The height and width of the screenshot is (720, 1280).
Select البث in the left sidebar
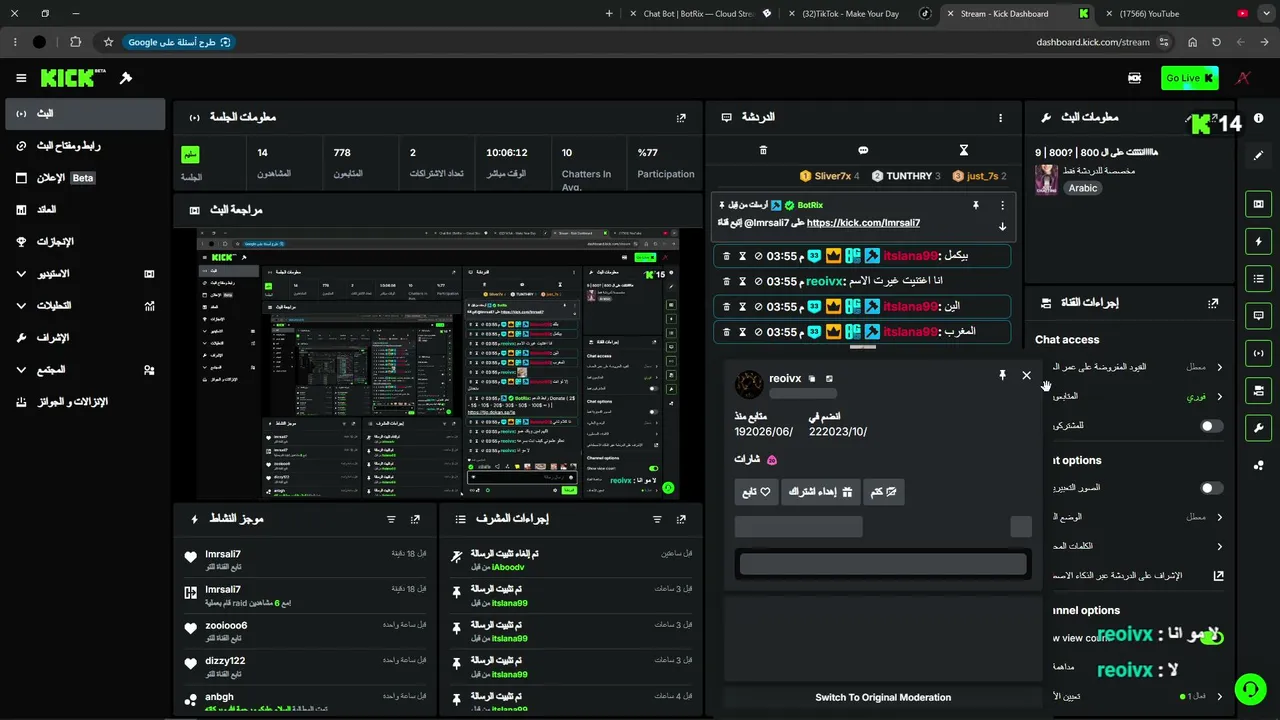[85, 114]
